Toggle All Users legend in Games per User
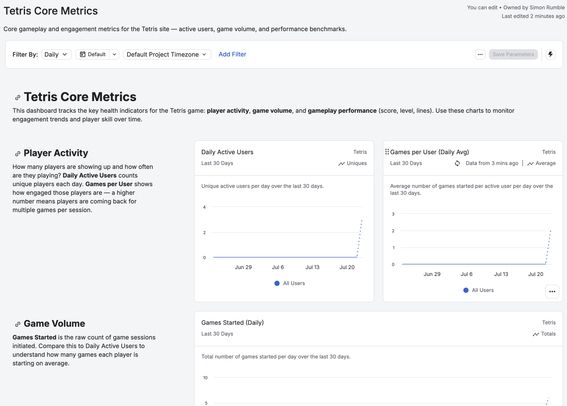This screenshot has height=406, width=567. pos(478,290)
